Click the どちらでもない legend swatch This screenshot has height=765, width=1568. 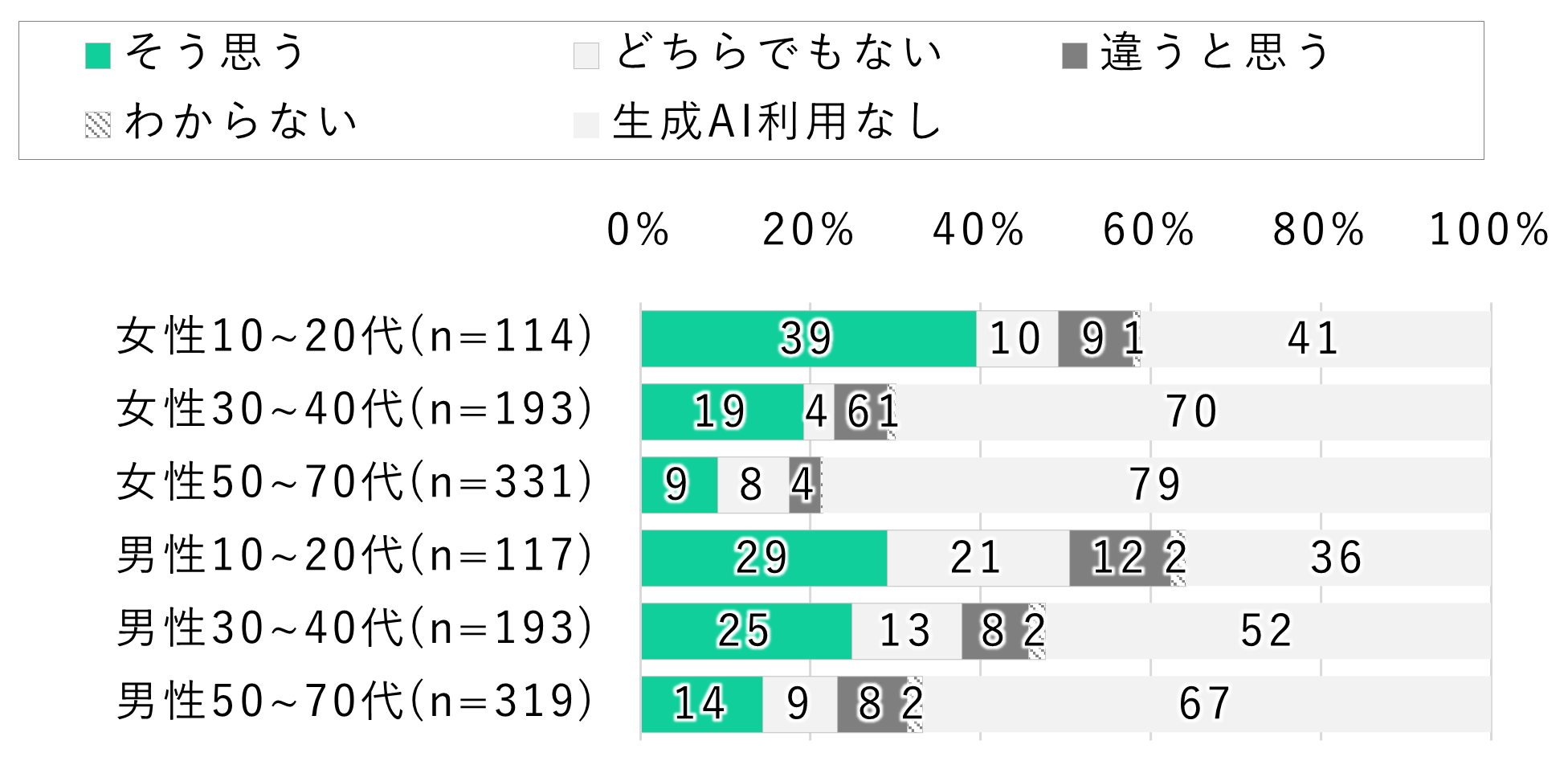pos(586,55)
